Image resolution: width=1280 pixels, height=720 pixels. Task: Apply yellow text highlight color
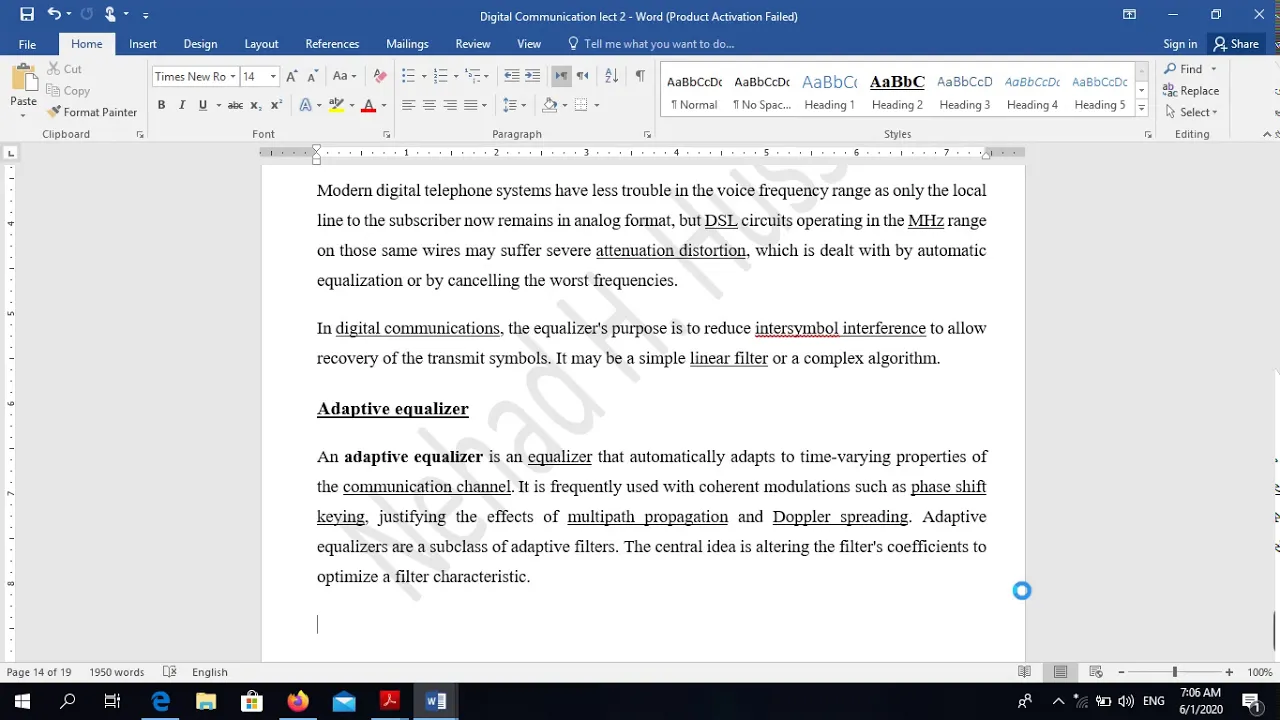[336, 105]
